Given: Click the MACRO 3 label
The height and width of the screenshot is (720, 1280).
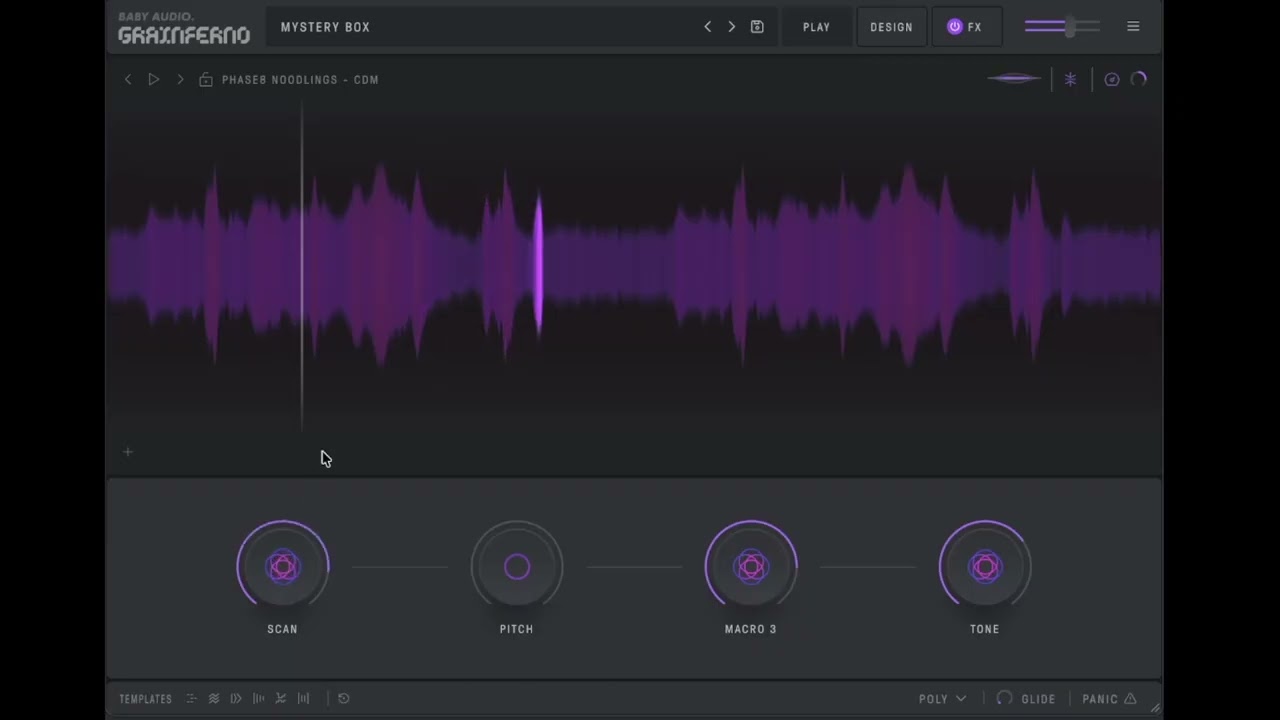Looking at the screenshot, I should click(751, 629).
